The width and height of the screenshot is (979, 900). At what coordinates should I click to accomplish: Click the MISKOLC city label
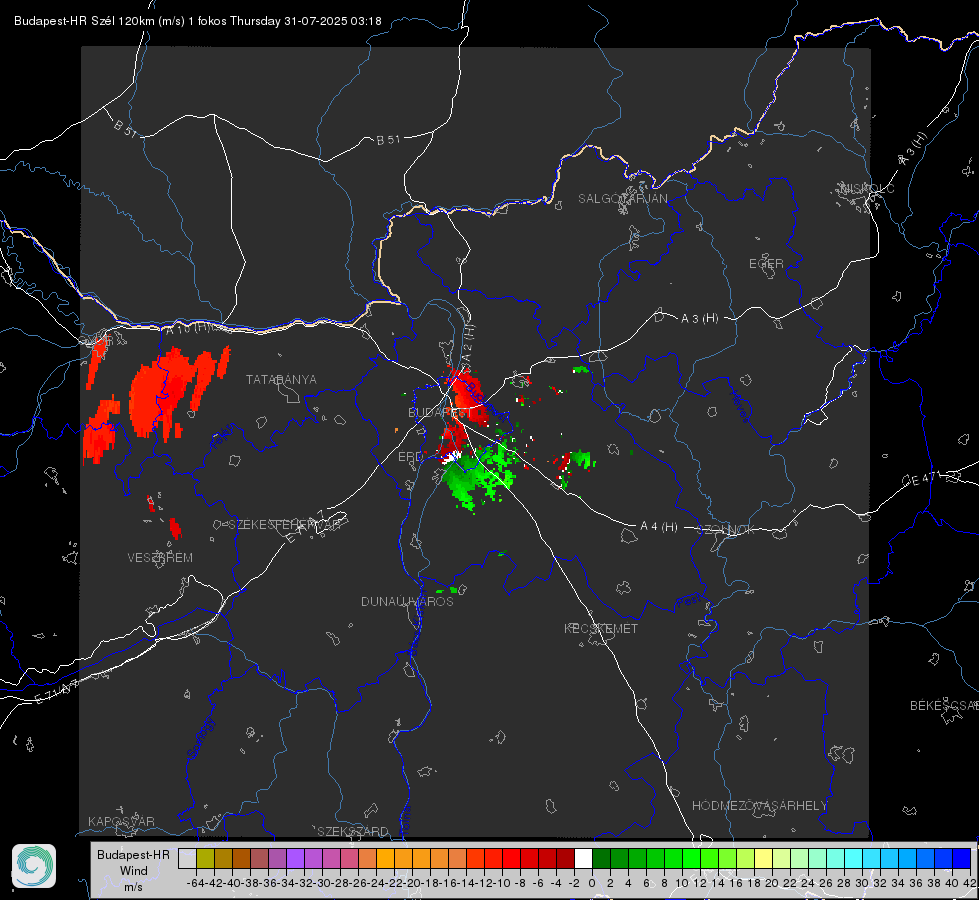coord(867,188)
